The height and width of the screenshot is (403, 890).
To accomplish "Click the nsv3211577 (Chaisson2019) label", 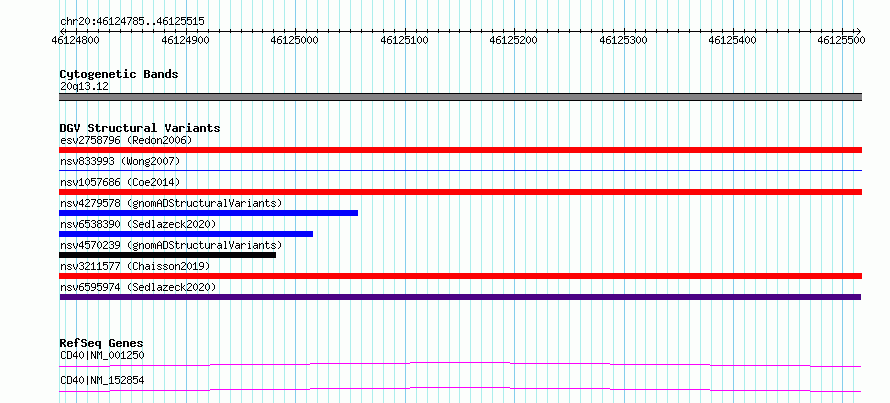I will 135,266.
